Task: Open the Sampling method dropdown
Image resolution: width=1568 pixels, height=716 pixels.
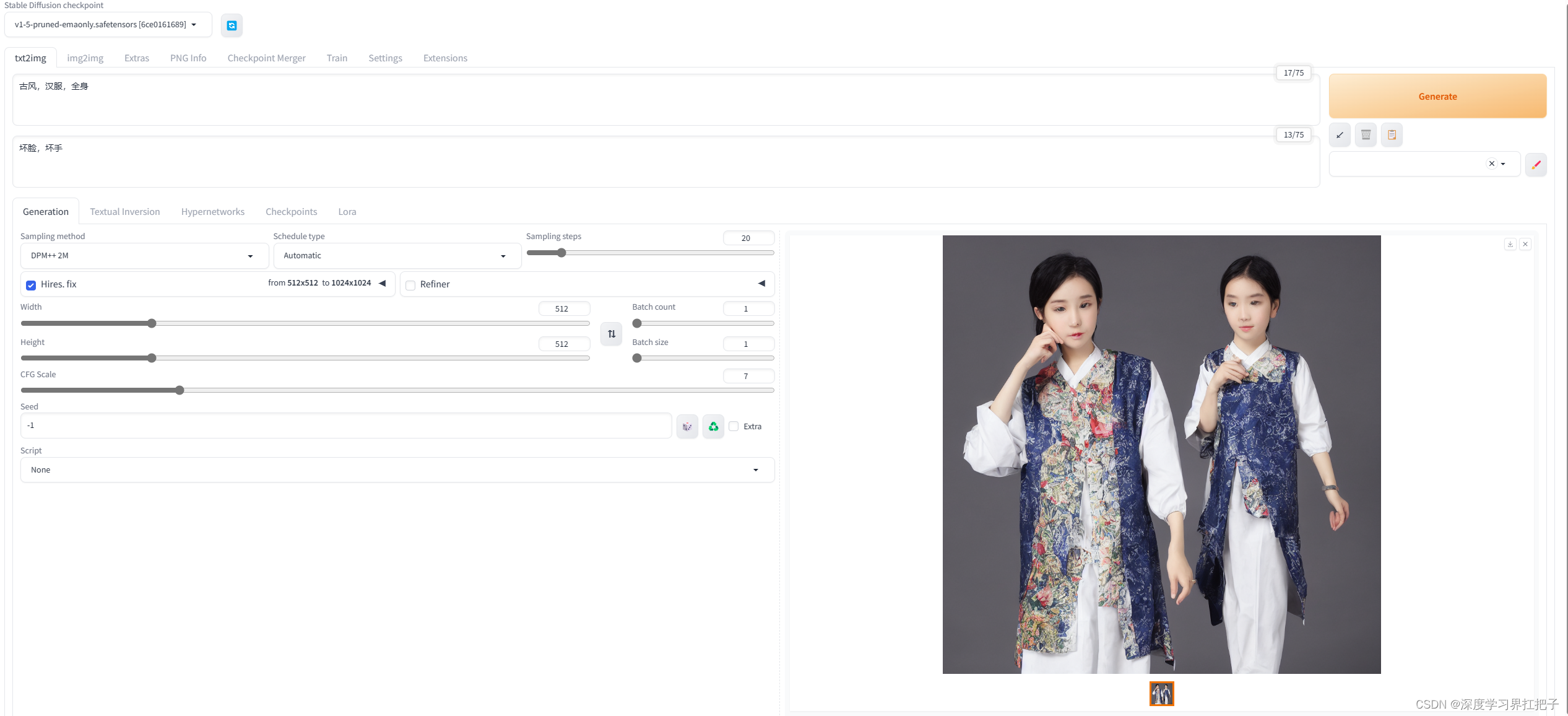Action: click(x=139, y=255)
